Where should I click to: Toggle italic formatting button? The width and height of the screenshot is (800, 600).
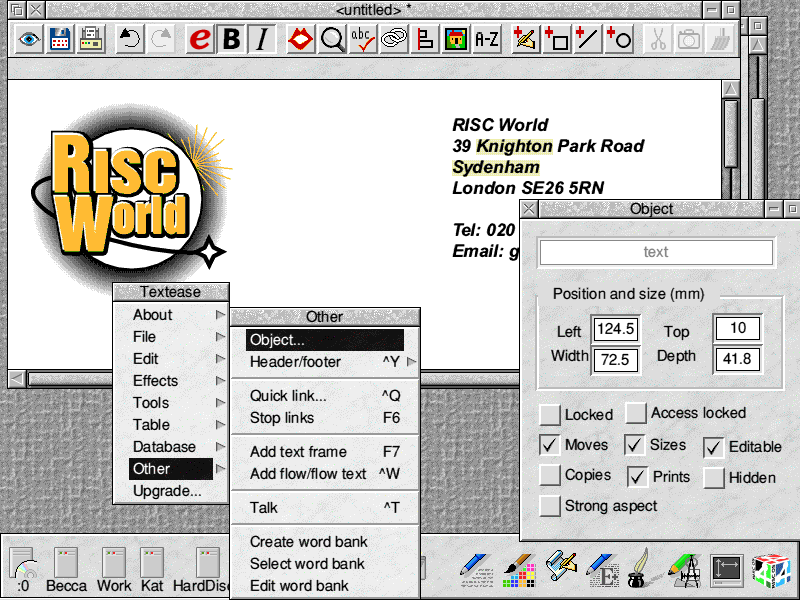pos(262,40)
